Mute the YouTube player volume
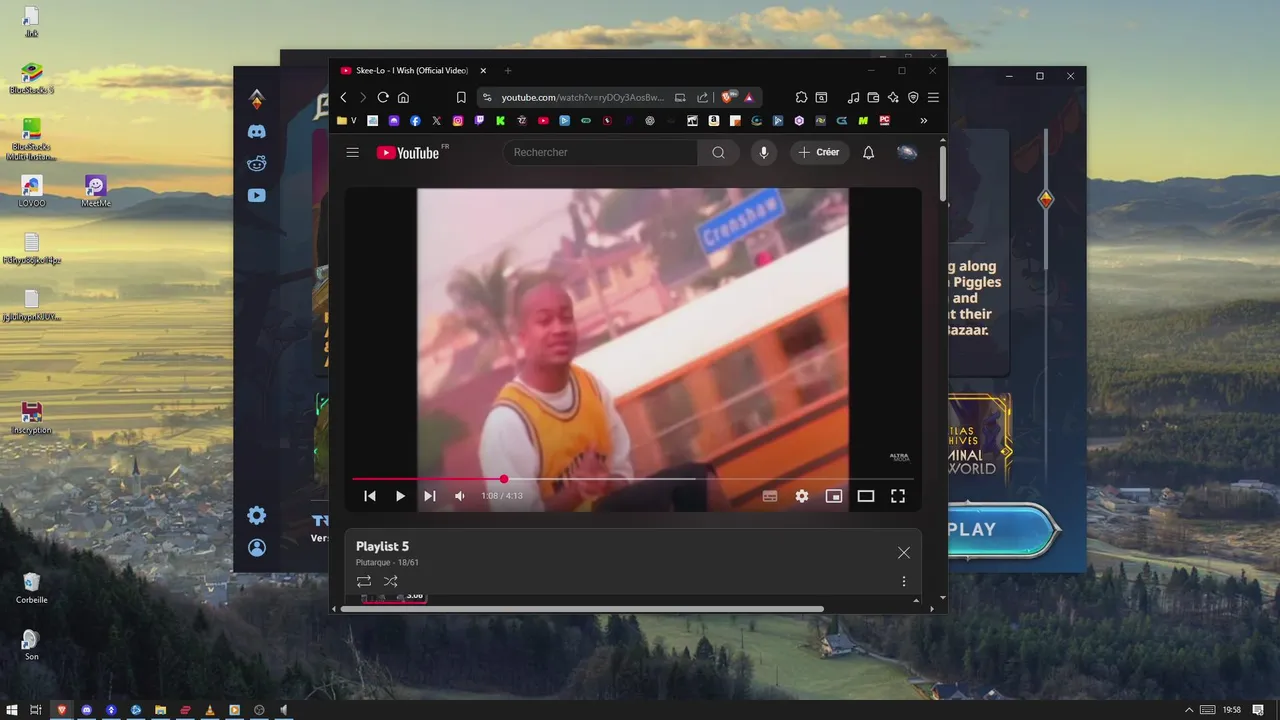This screenshot has width=1280, height=720. click(460, 496)
